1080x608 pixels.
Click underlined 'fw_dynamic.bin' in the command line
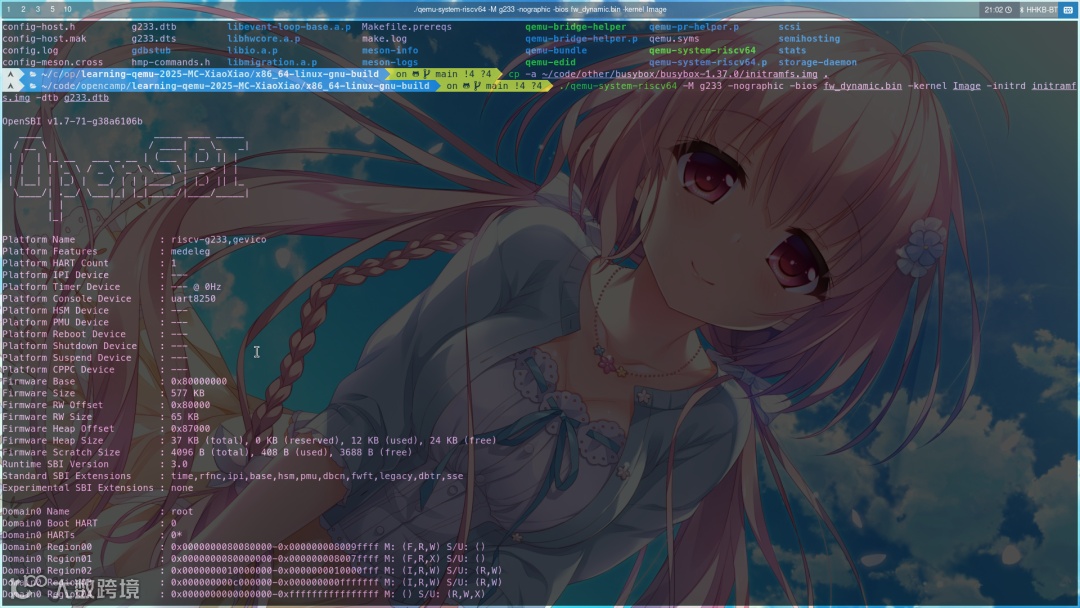coord(862,86)
